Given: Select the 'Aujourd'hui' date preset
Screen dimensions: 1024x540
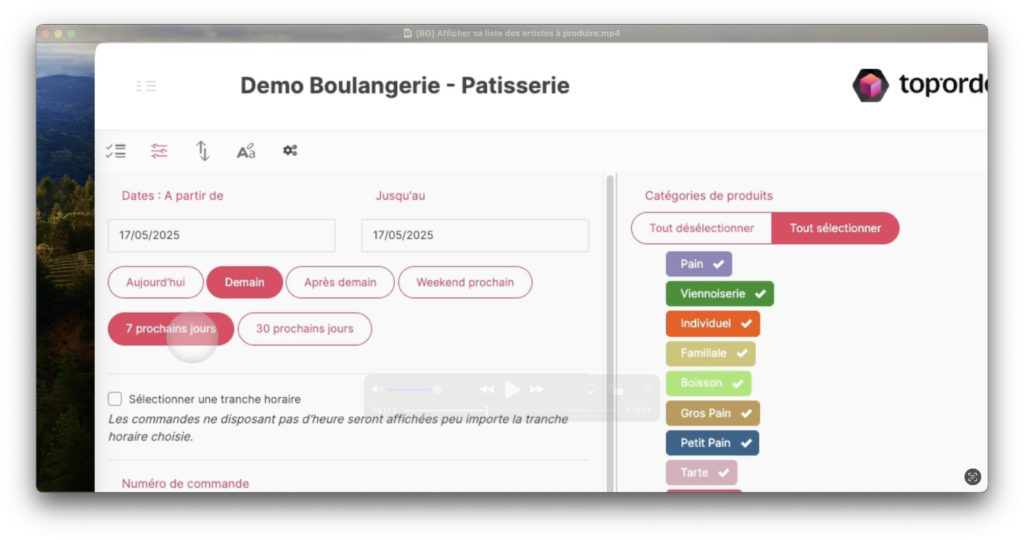Looking at the screenshot, I should click(x=155, y=282).
